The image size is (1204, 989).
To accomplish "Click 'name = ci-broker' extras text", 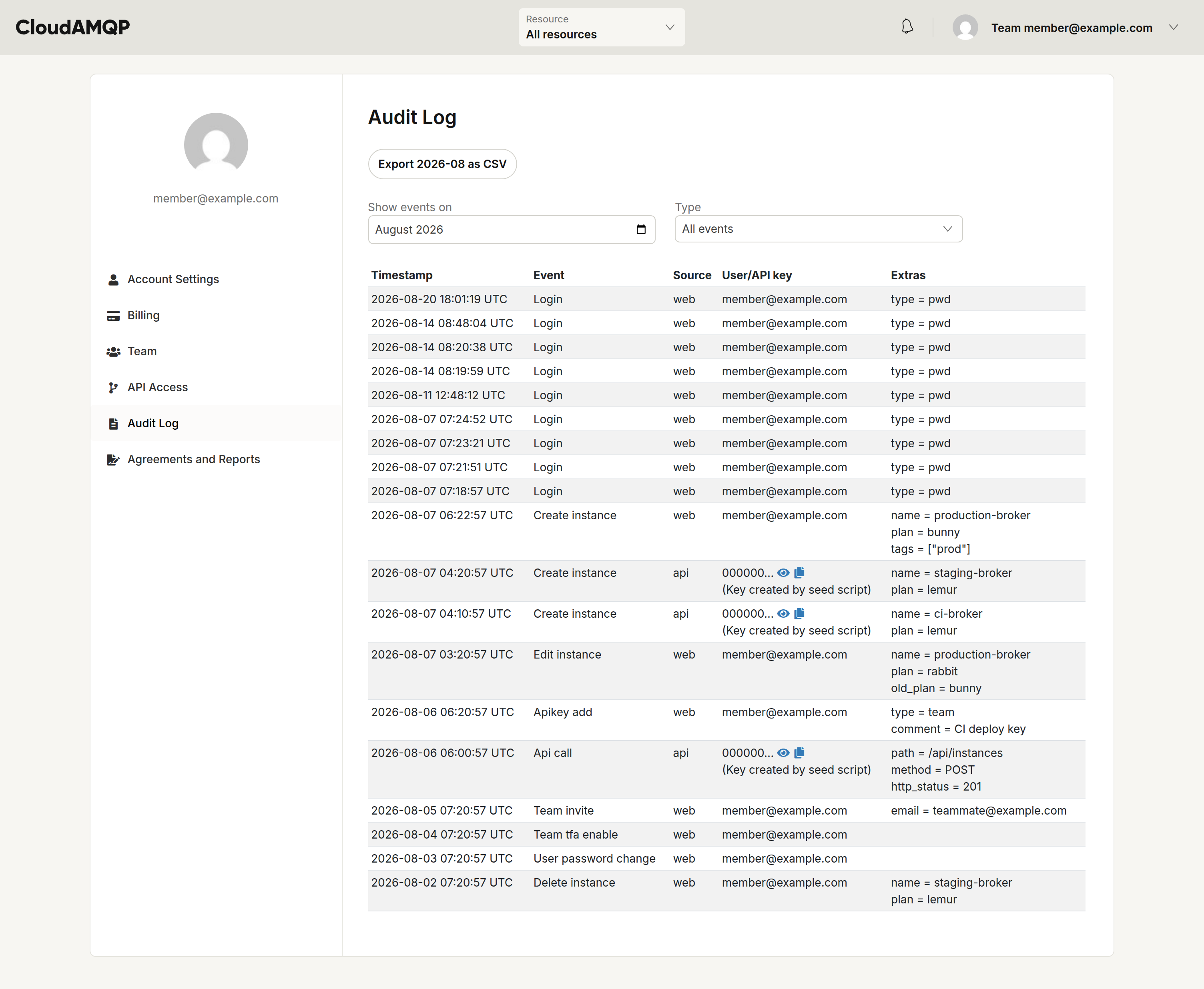I will click(x=936, y=614).
